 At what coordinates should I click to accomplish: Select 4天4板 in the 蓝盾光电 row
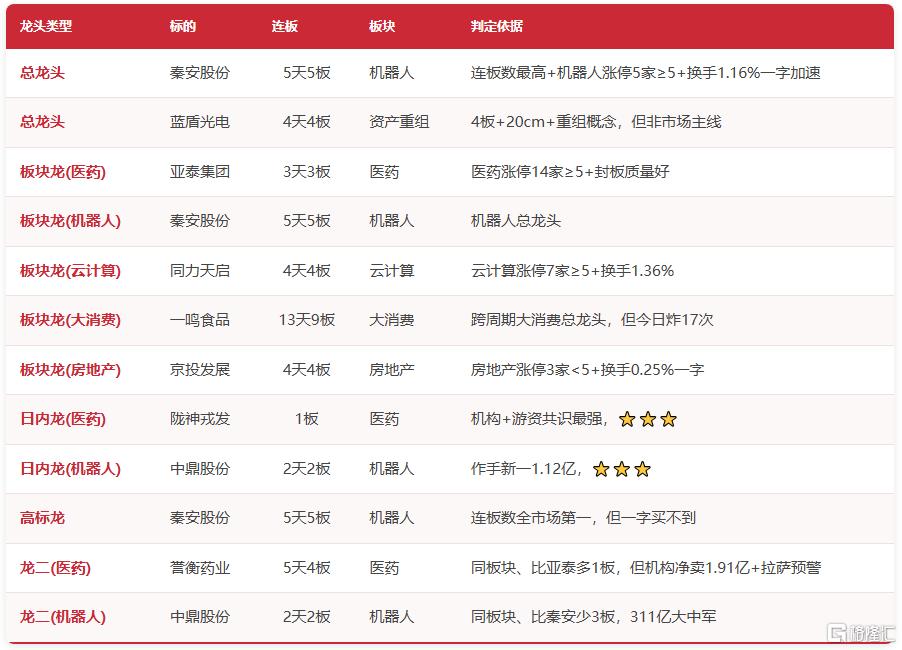[x=307, y=122]
